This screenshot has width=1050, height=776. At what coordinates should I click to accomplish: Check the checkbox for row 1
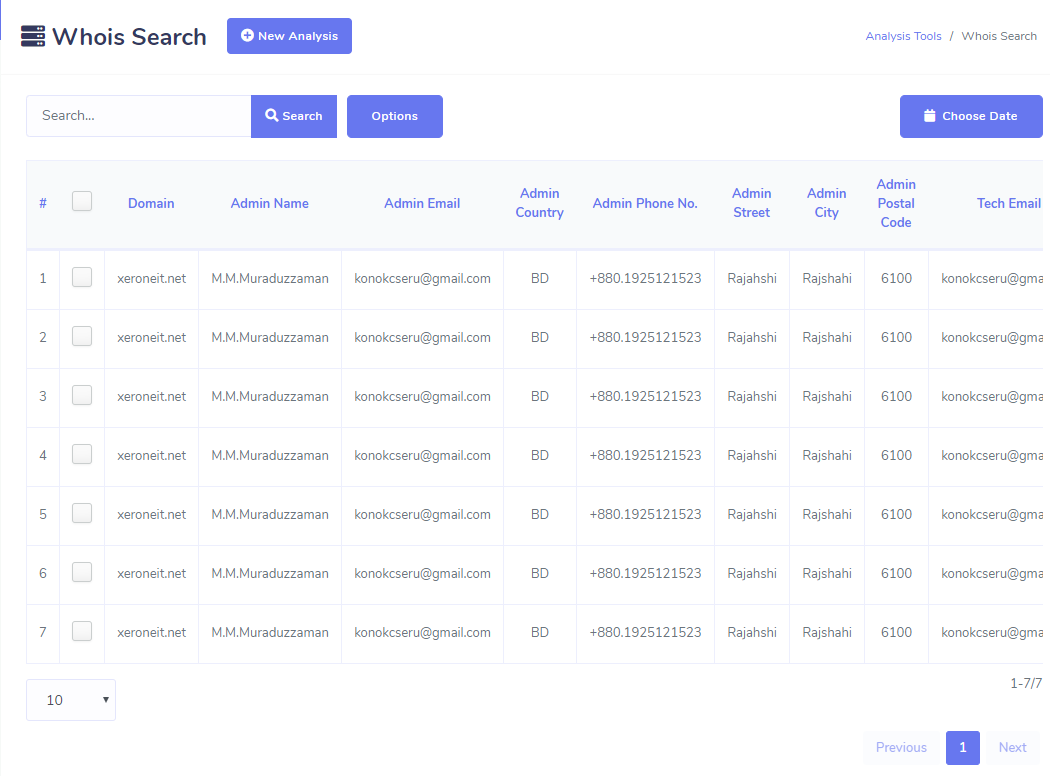click(x=82, y=278)
